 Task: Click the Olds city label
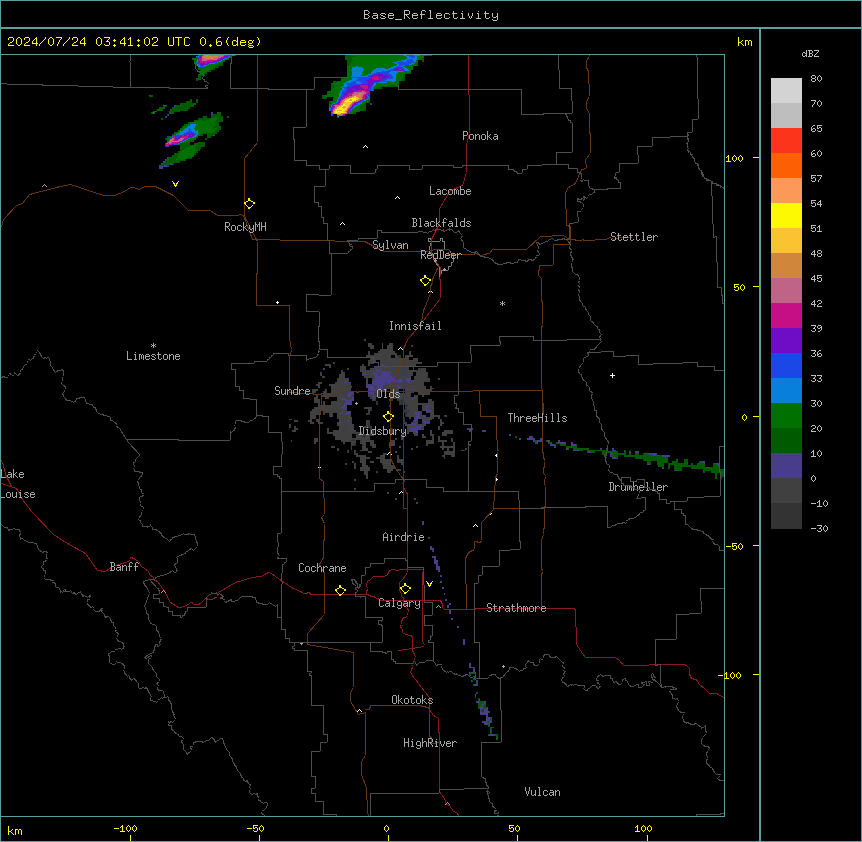388,394
